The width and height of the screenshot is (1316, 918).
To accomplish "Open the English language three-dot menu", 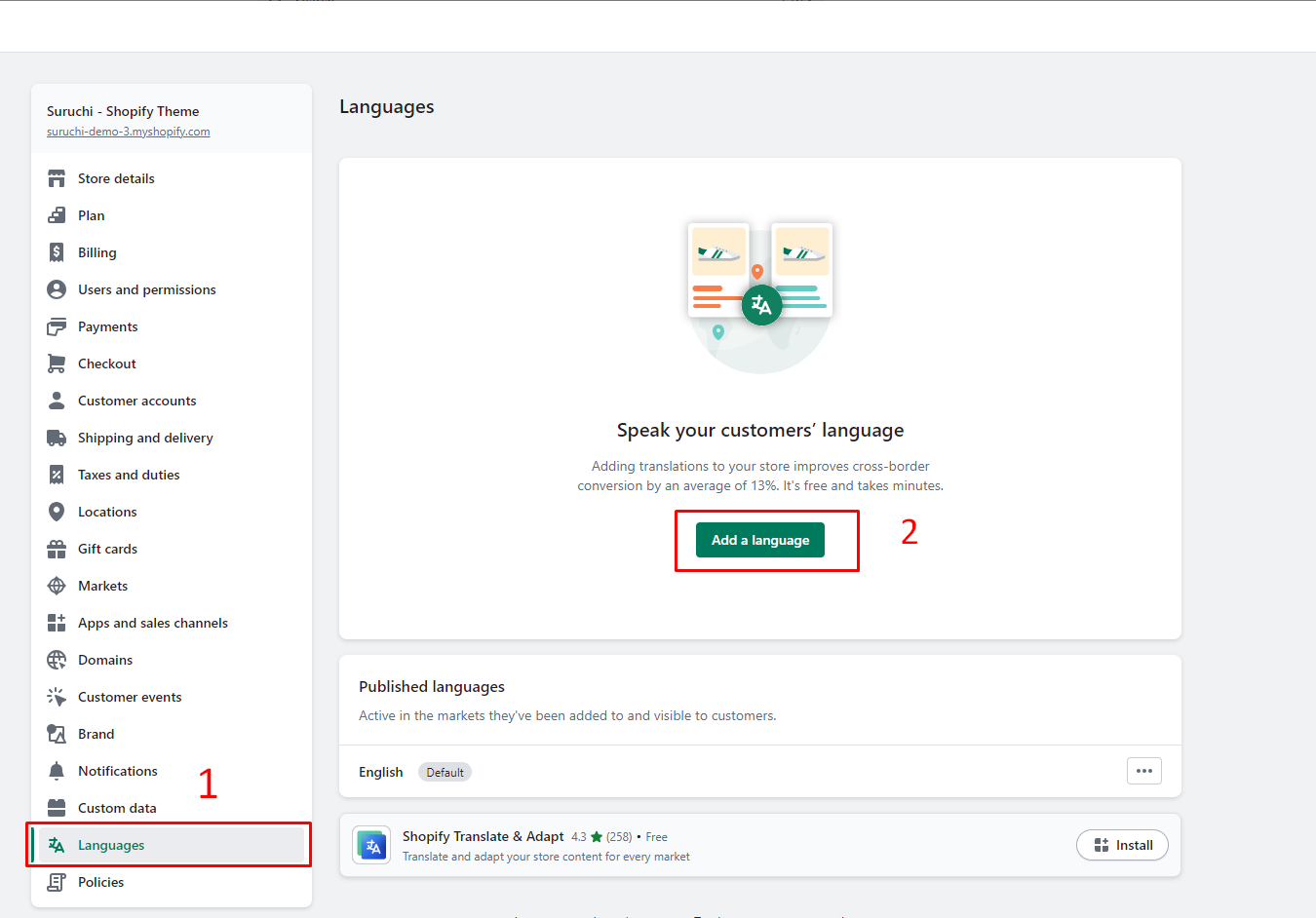I will click(x=1143, y=771).
